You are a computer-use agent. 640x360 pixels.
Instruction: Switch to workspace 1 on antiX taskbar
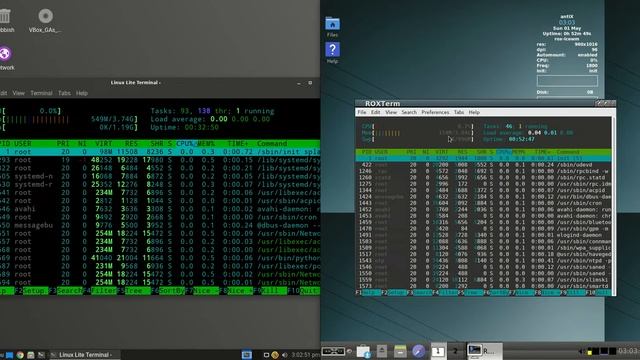click(438, 351)
